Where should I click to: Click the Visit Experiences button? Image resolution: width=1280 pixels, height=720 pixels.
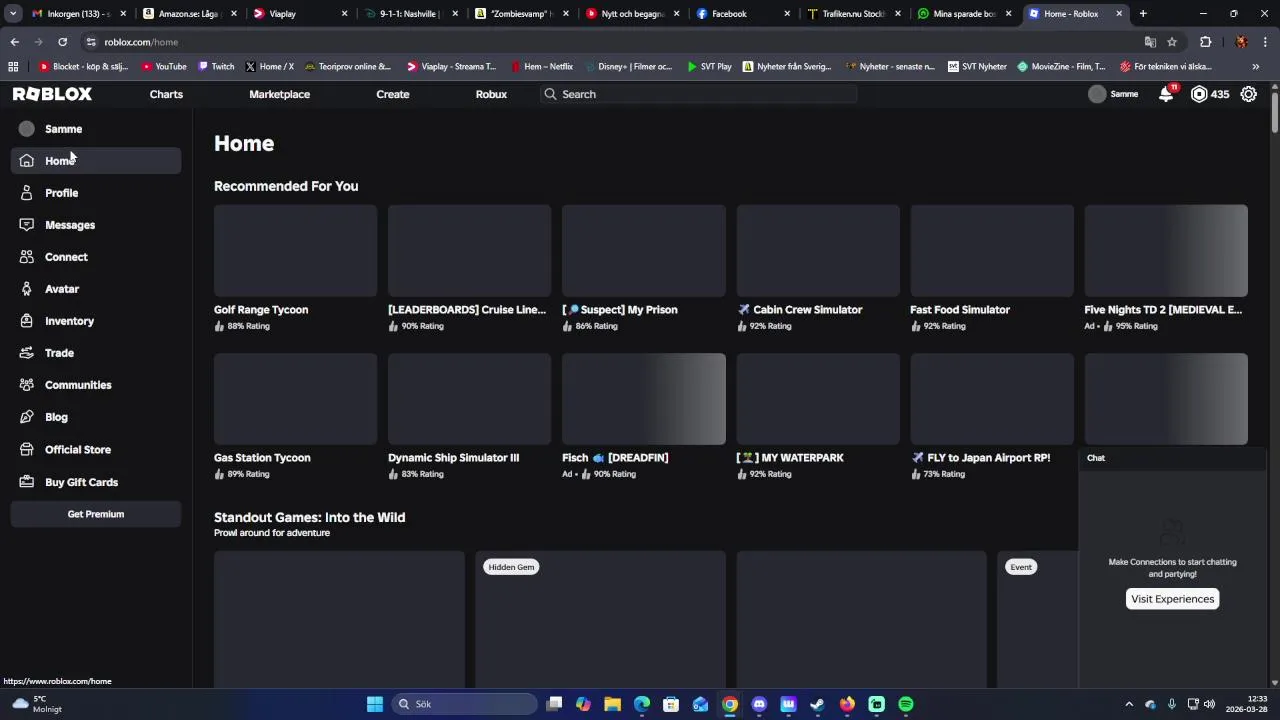coord(1172,599)
